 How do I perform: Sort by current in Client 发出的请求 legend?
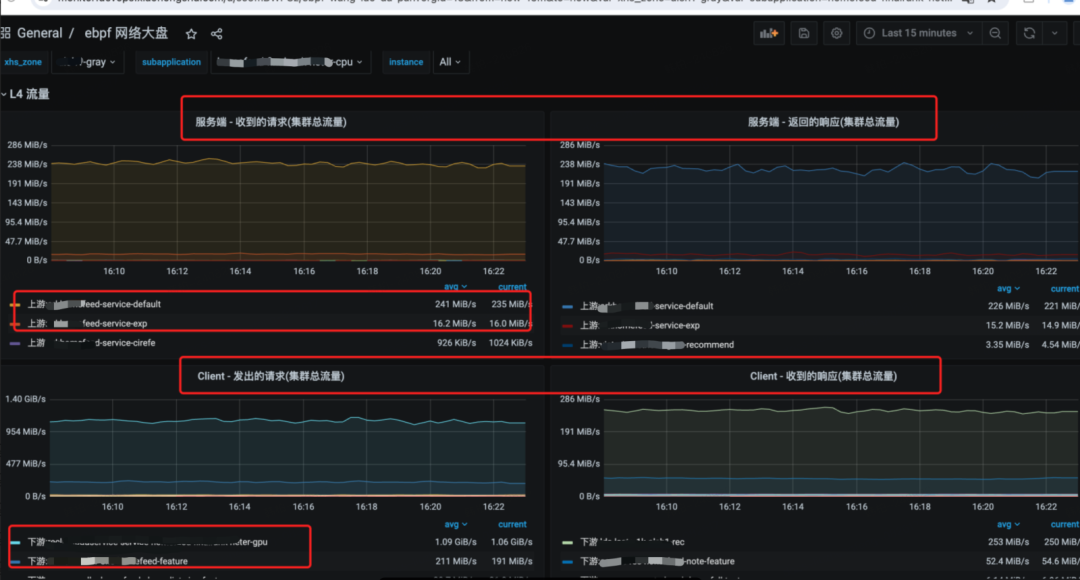click(512, 524)
